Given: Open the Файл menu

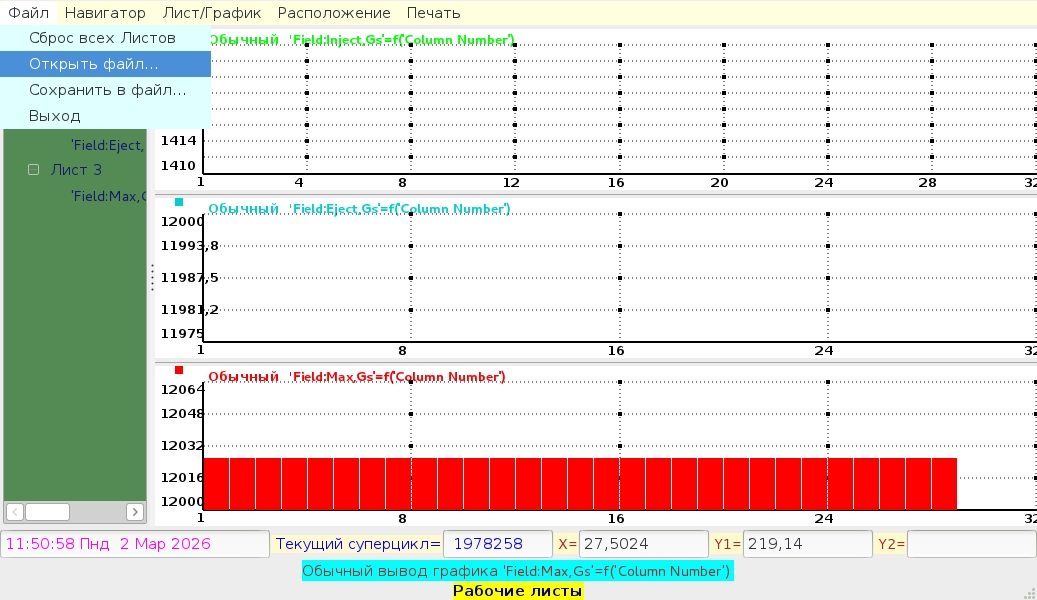Looking at the screenshot, I should (x=28, y=13).
